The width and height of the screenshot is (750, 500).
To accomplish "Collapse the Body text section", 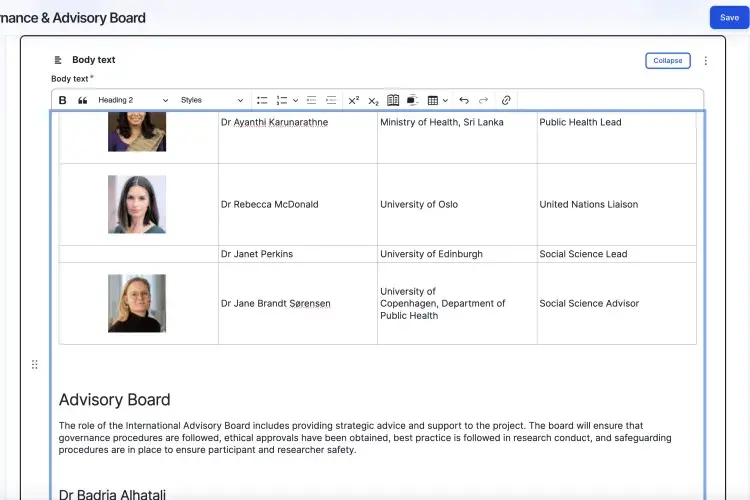I will (667, 61).
